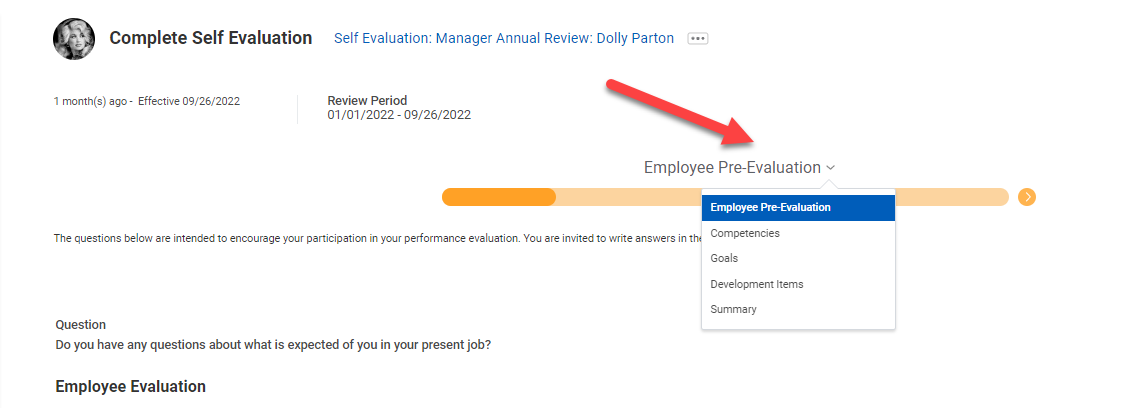Click the Review Period label

click(367, 101)
